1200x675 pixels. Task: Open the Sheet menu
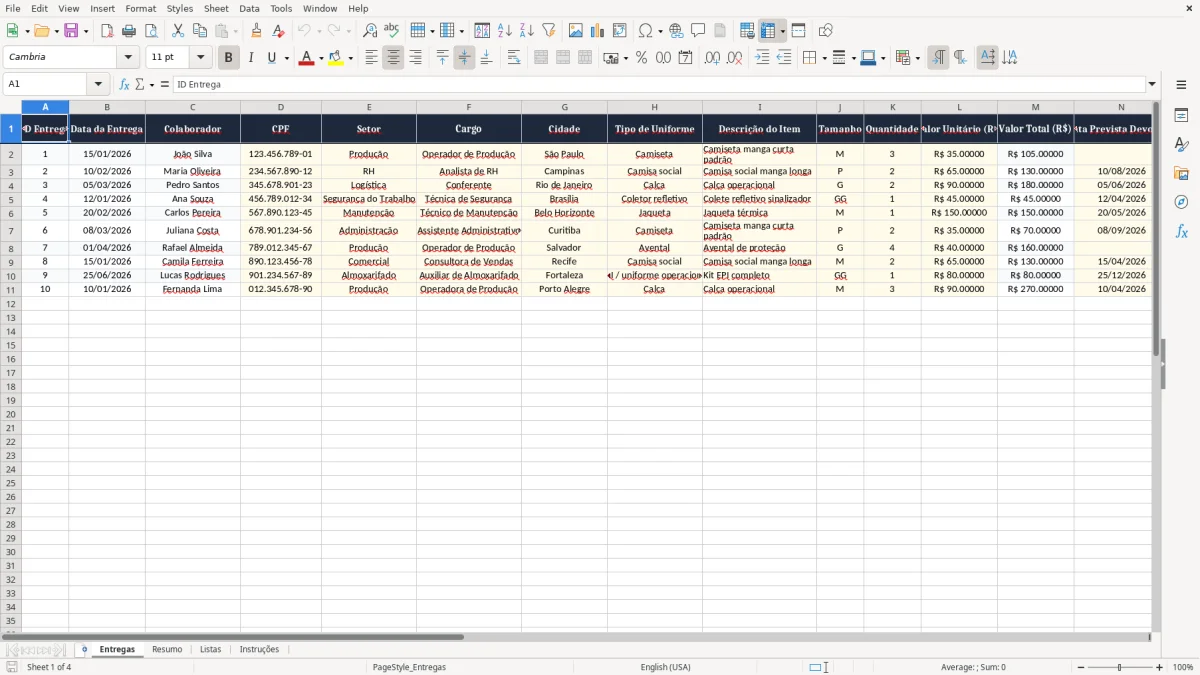click(x=216, y=8)
